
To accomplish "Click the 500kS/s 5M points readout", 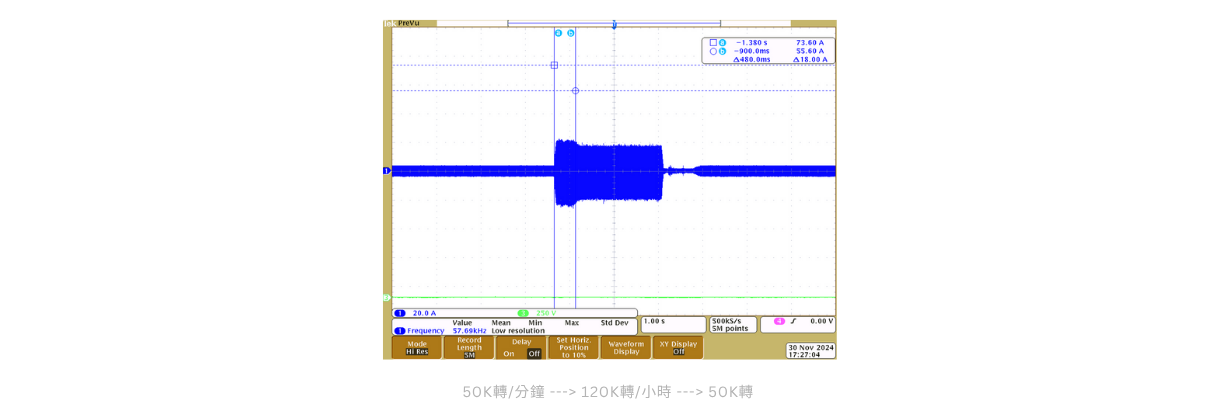I will tap(733, 325).
